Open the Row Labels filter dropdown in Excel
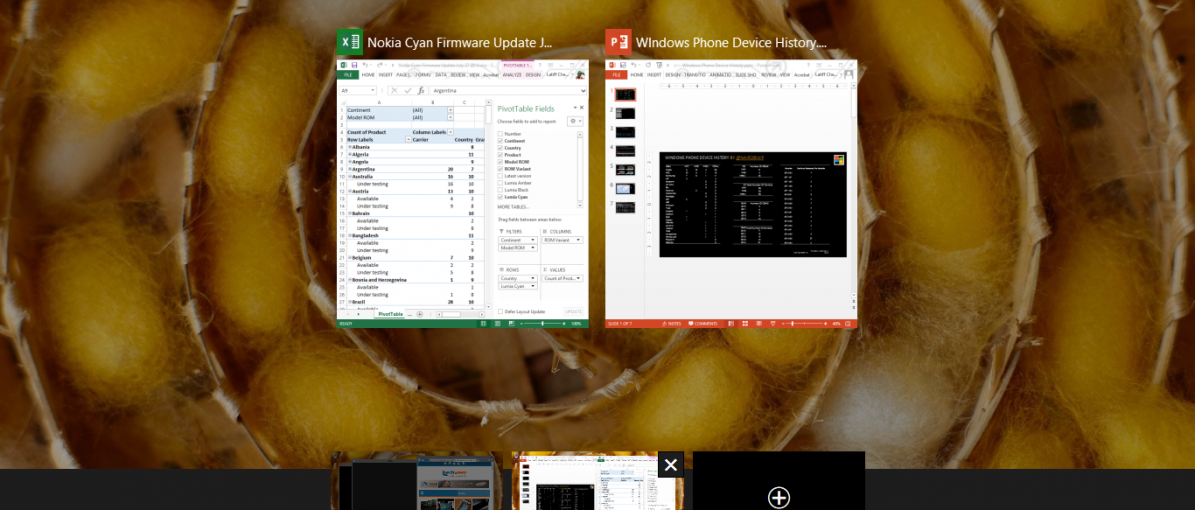This screenshot has width=1195, height=510. (408, 140)
